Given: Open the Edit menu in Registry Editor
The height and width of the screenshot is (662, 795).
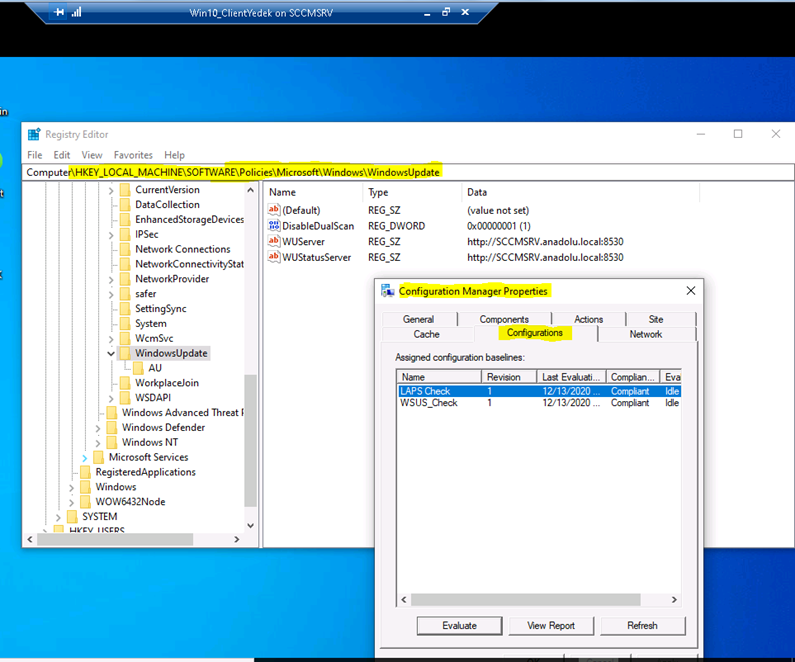Looking at the screenshot, I should 62,155.
